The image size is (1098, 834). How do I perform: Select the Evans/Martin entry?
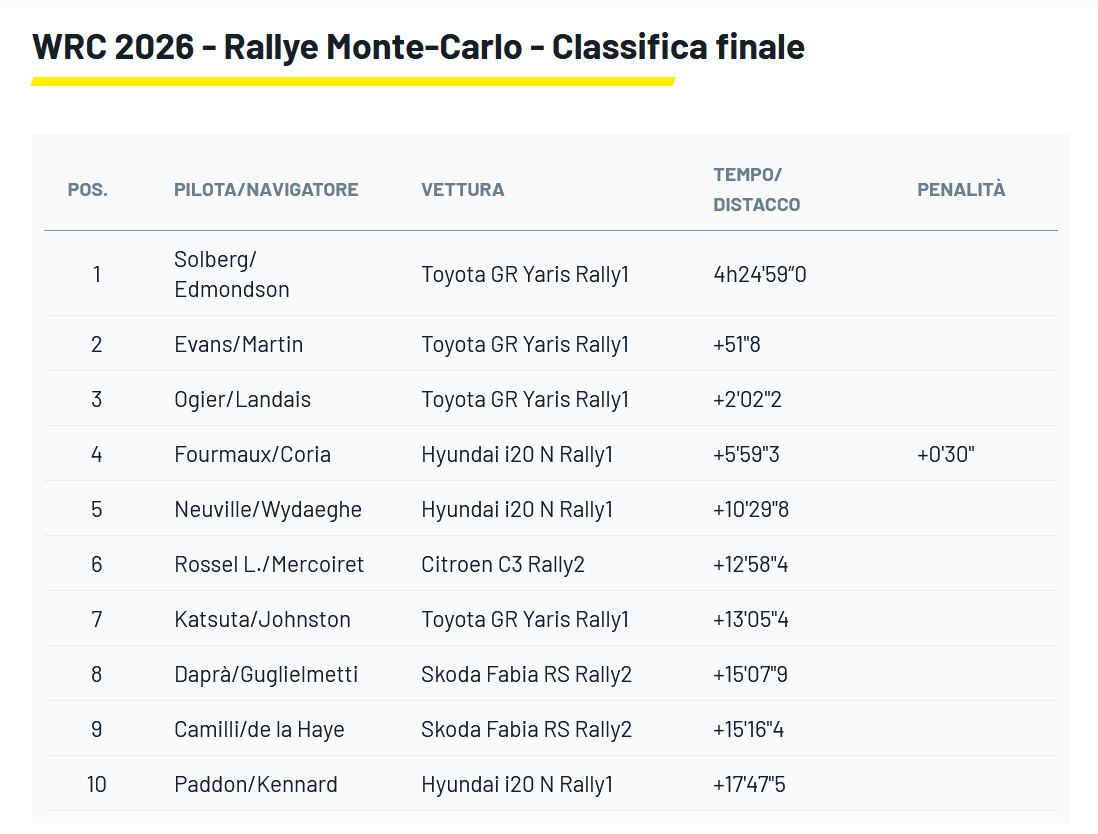coord(239,344)
